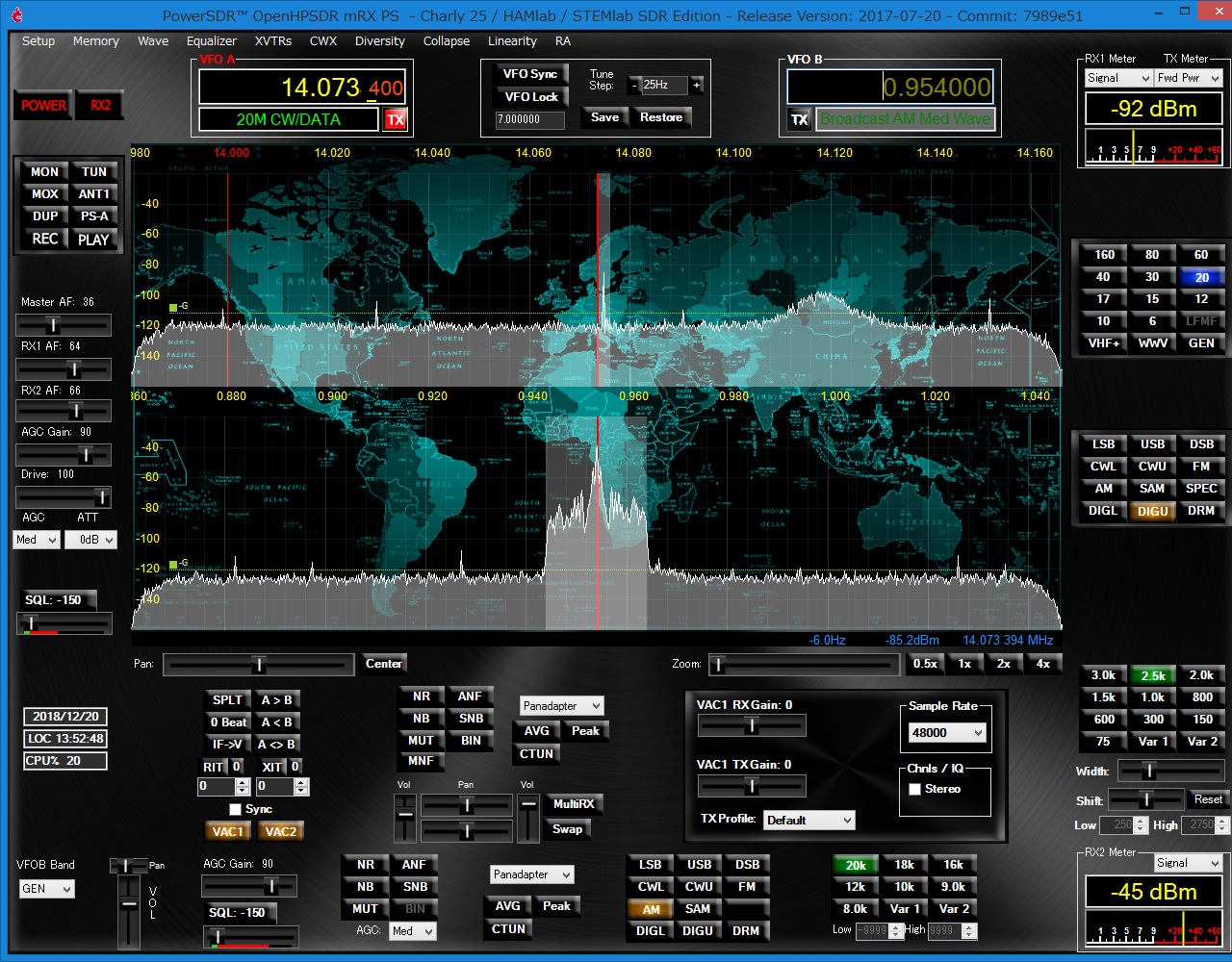
Task: Click the Reset shift button
Action: click(1208, 799)
